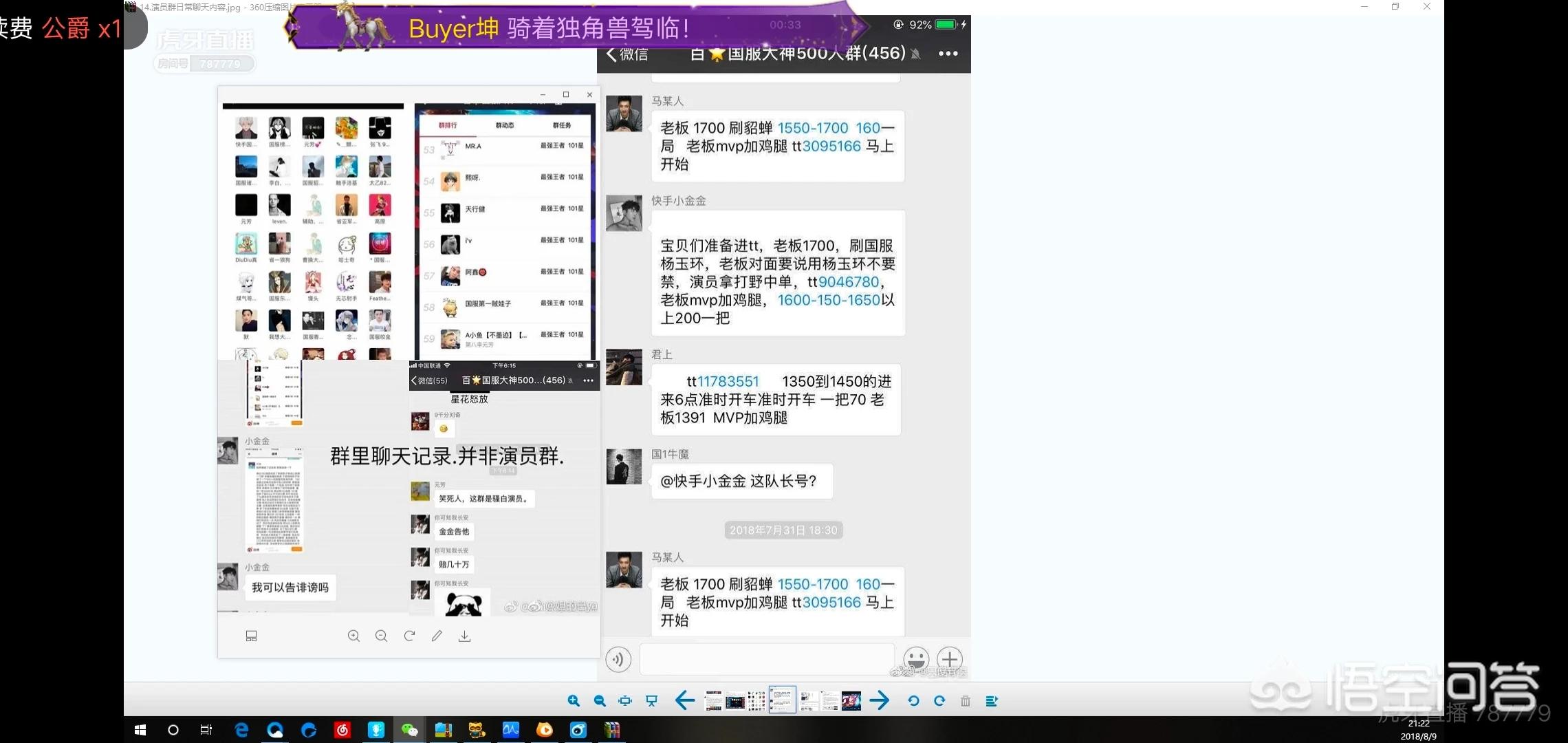
Task: Open the viewer's more options menu icon
Action: tap(991, 701)
